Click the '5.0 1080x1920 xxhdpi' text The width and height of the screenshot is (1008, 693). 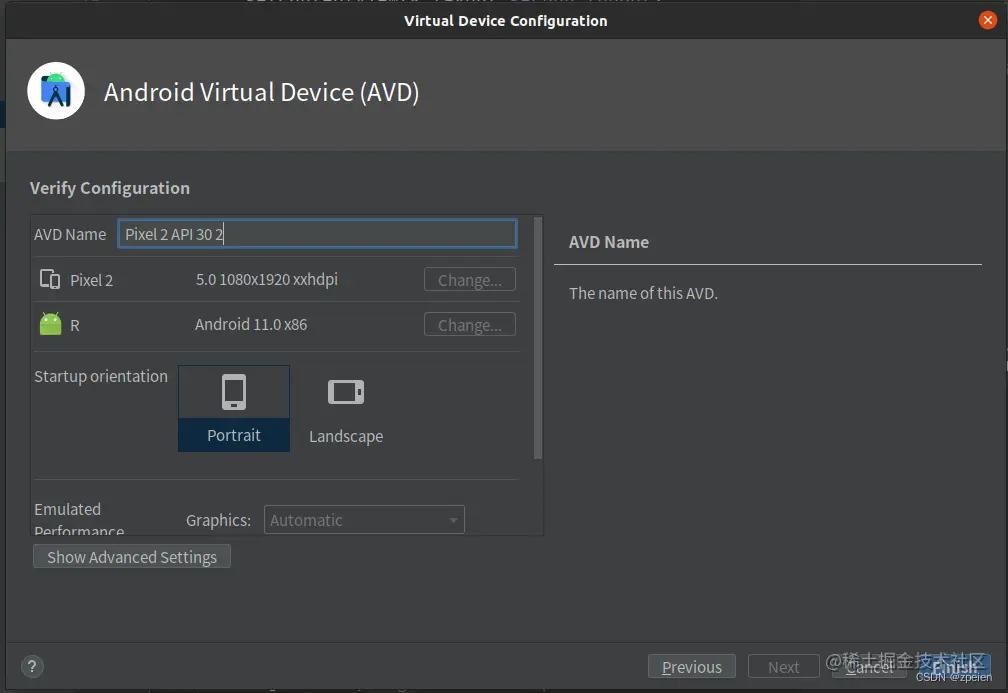[x=267, y=280]
